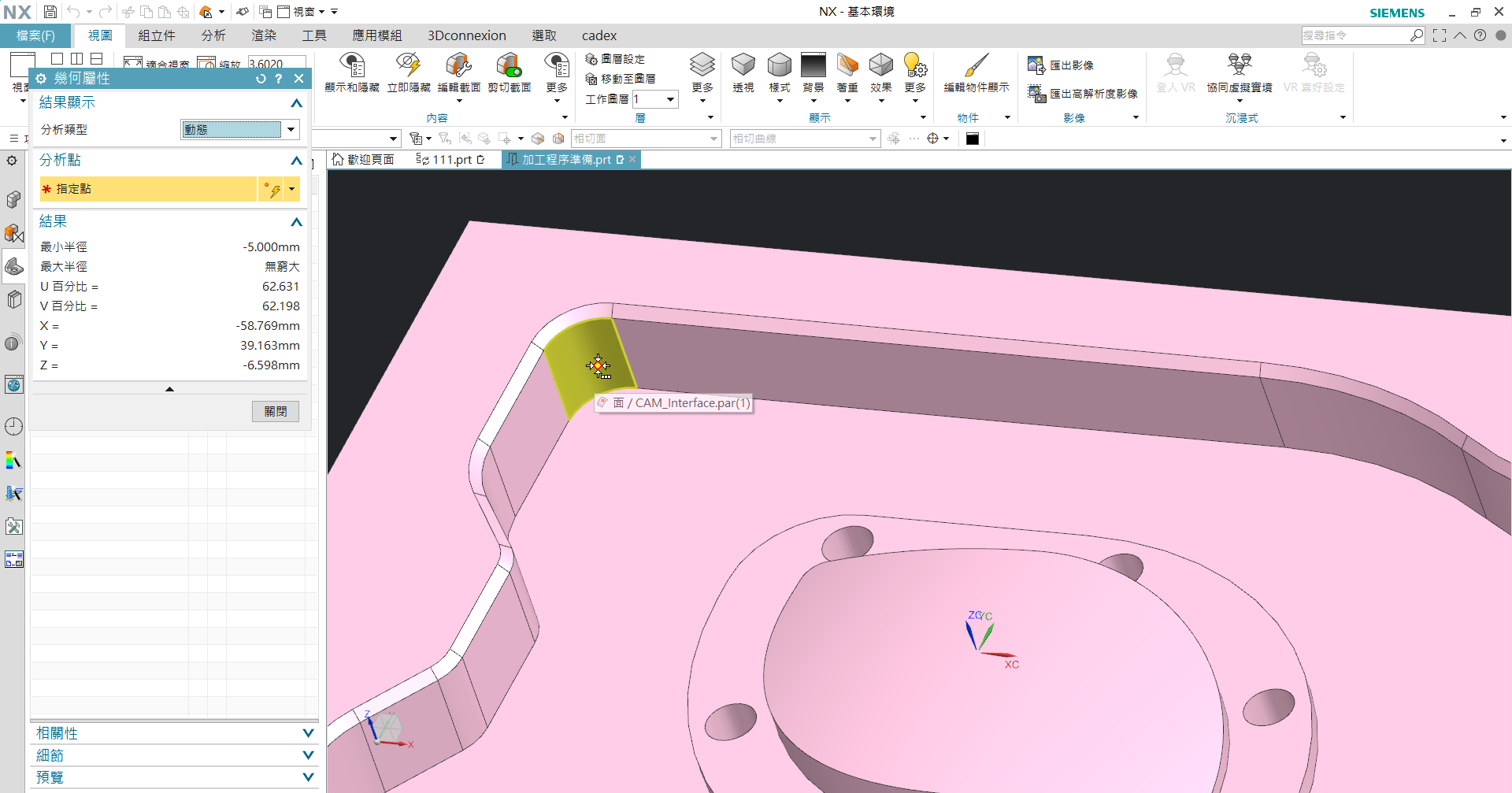This screenshot has width=1512, height=793.
Task: Switch to the 分析 ribbon tab
Action: 213,35
